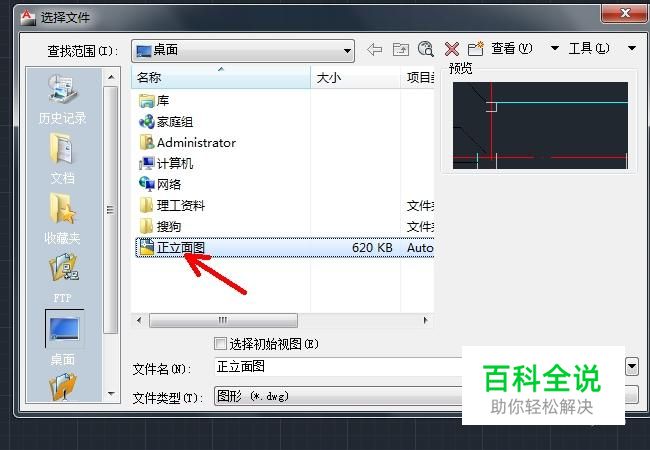Select 文档 in the places sidebar
This screenshot has height=450, width=650.
click(62, 159)
